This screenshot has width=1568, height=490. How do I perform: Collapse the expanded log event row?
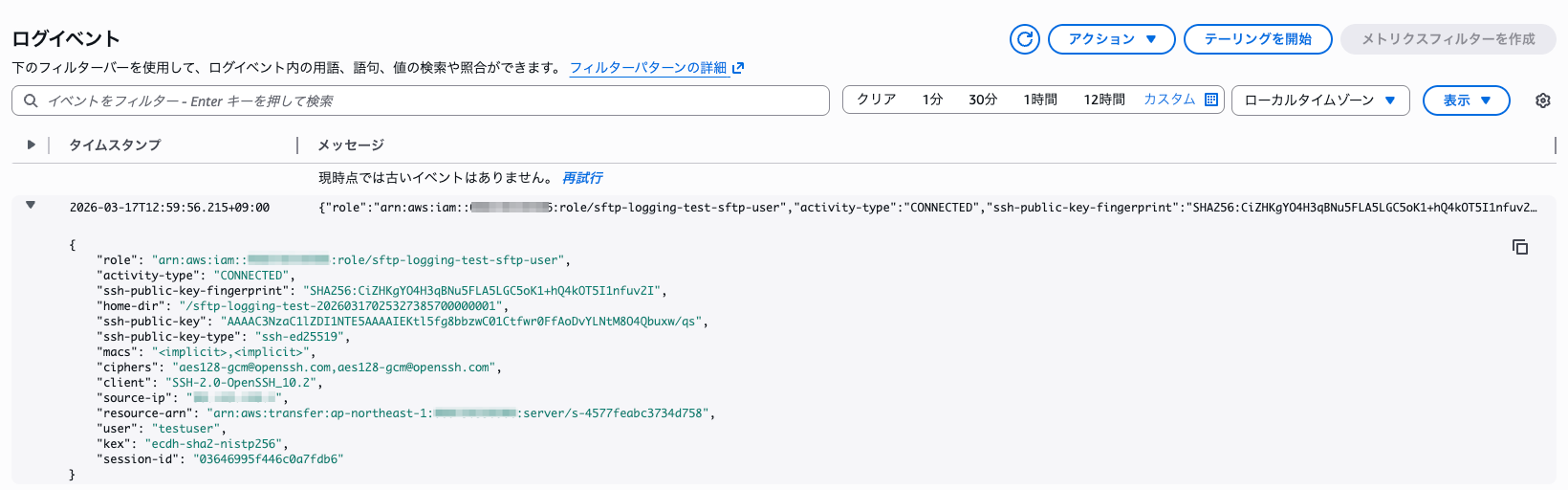pos(31,205)
